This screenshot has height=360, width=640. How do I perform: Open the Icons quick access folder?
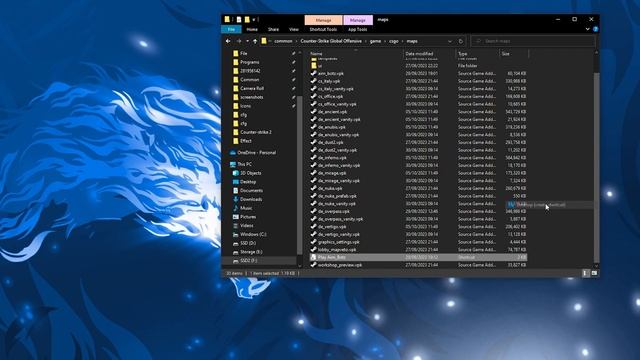click(245, 106)
